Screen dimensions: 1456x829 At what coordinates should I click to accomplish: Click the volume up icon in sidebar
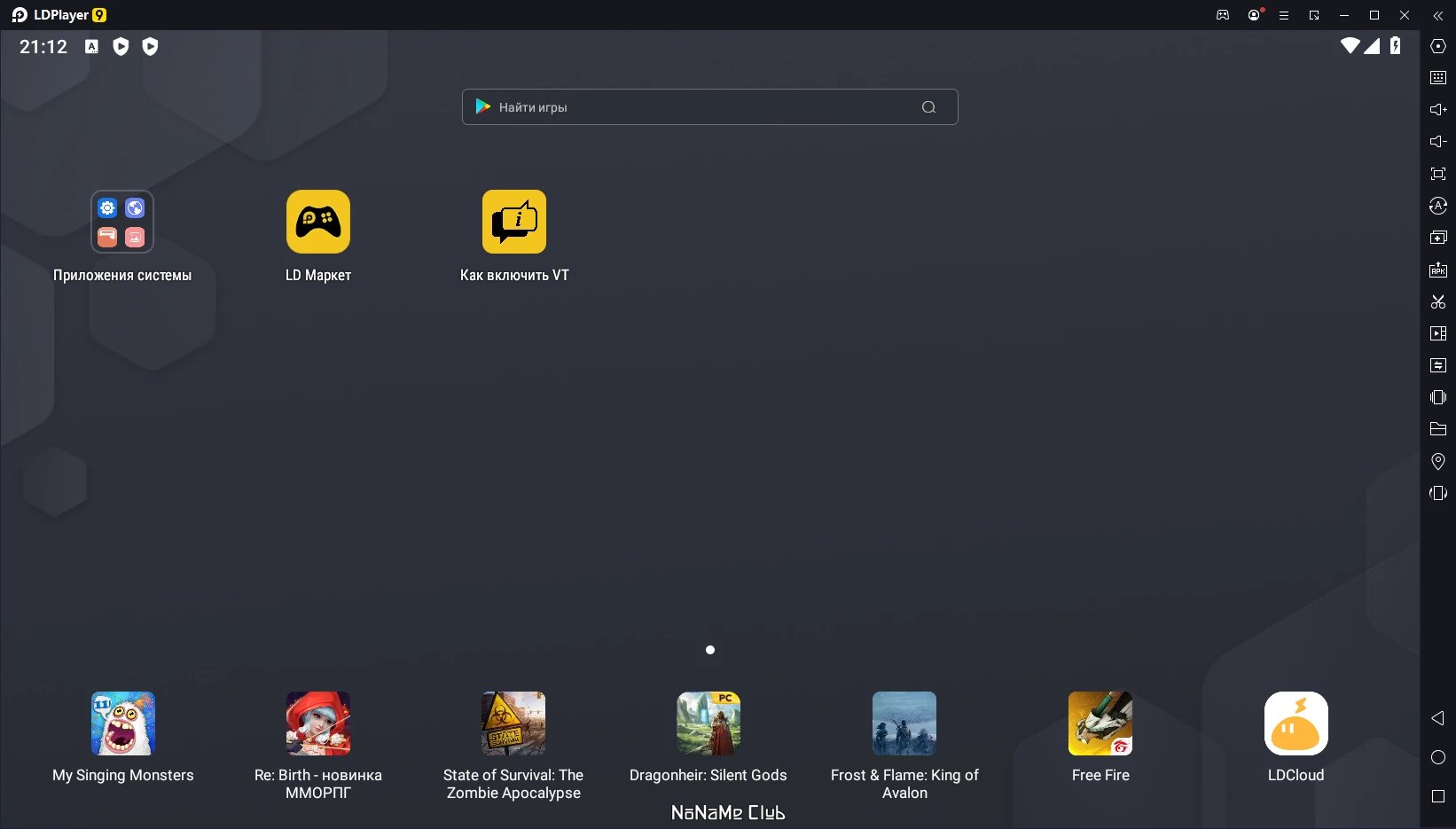coord(1438,110)
